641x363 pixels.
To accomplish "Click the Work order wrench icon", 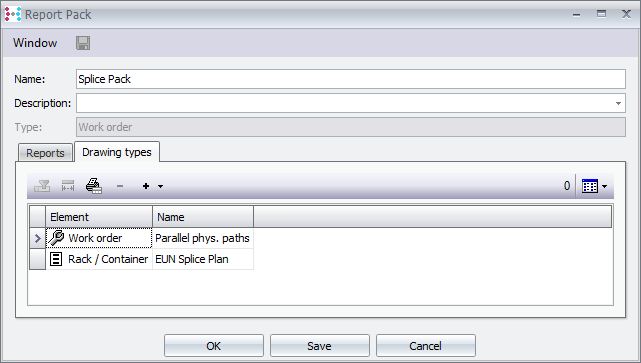I will coord(56,238).
